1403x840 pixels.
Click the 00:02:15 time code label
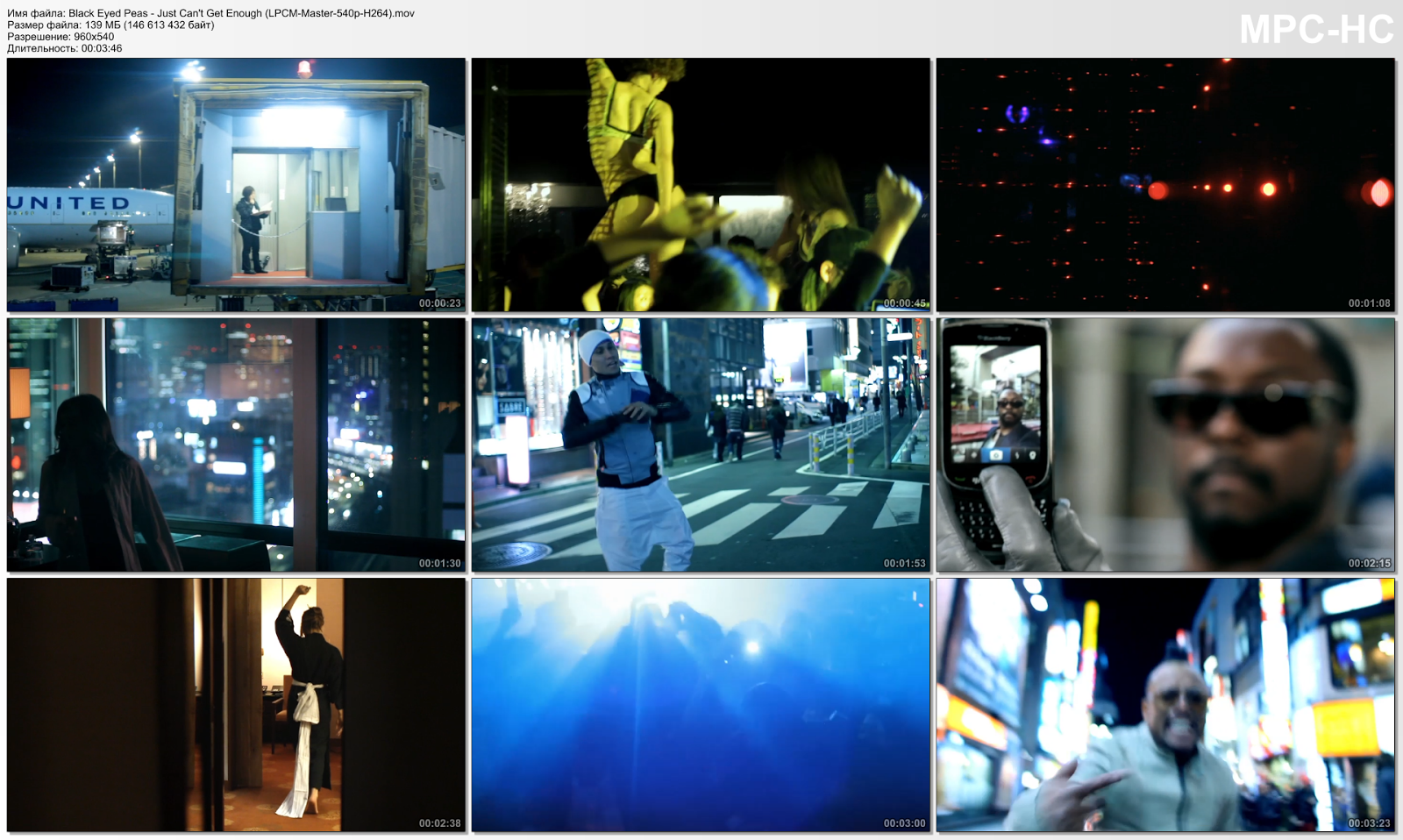click(1368, 564)
